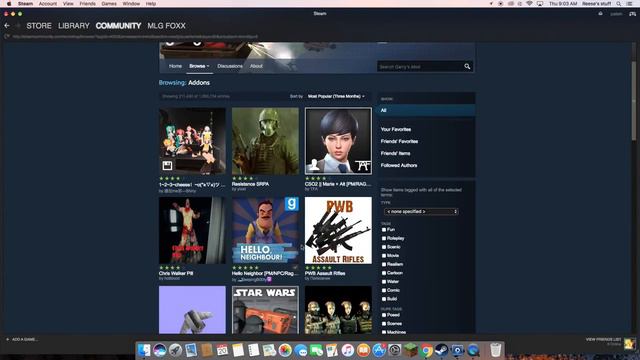Open Finder from the dock

pyautogui.click(x=144, y=350)
